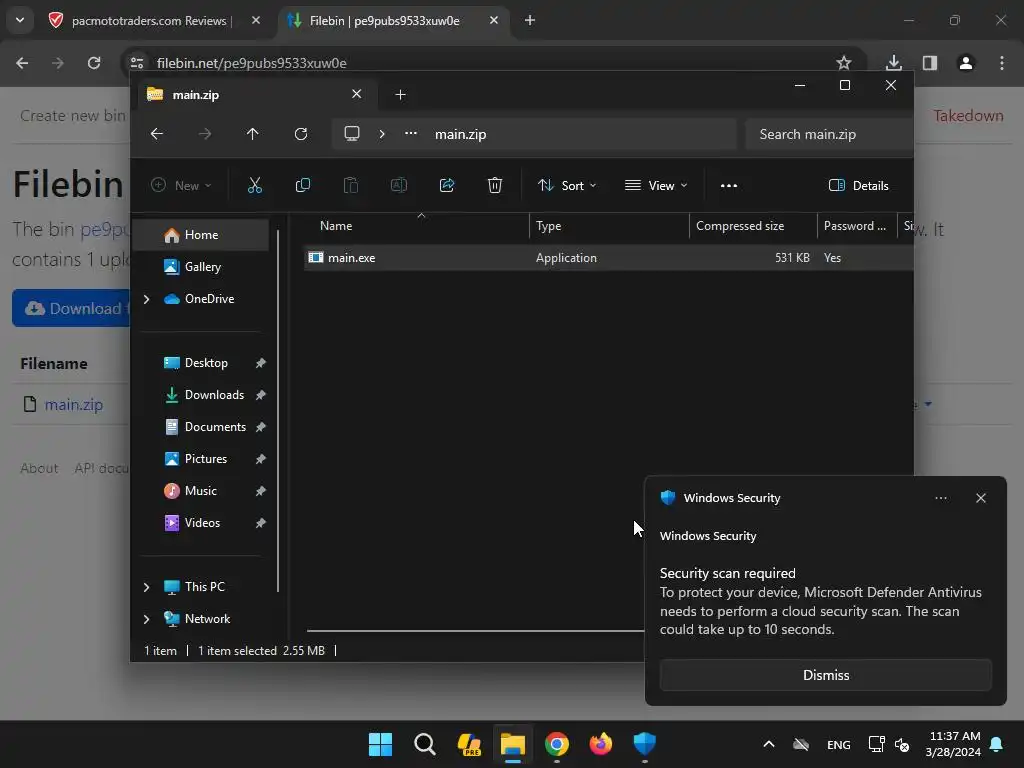Click the Paste clipboard icon in Explorer
1024x768 pixels.
351,185
